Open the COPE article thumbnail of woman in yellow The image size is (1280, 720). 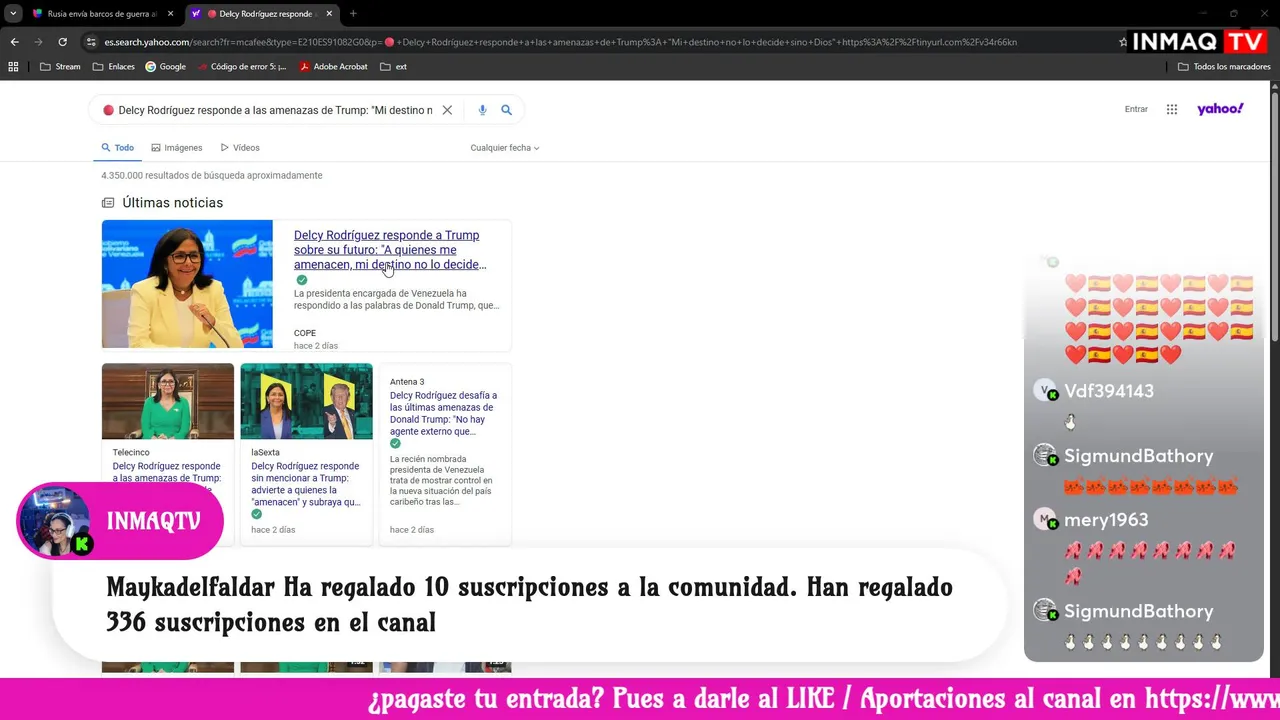187,284
